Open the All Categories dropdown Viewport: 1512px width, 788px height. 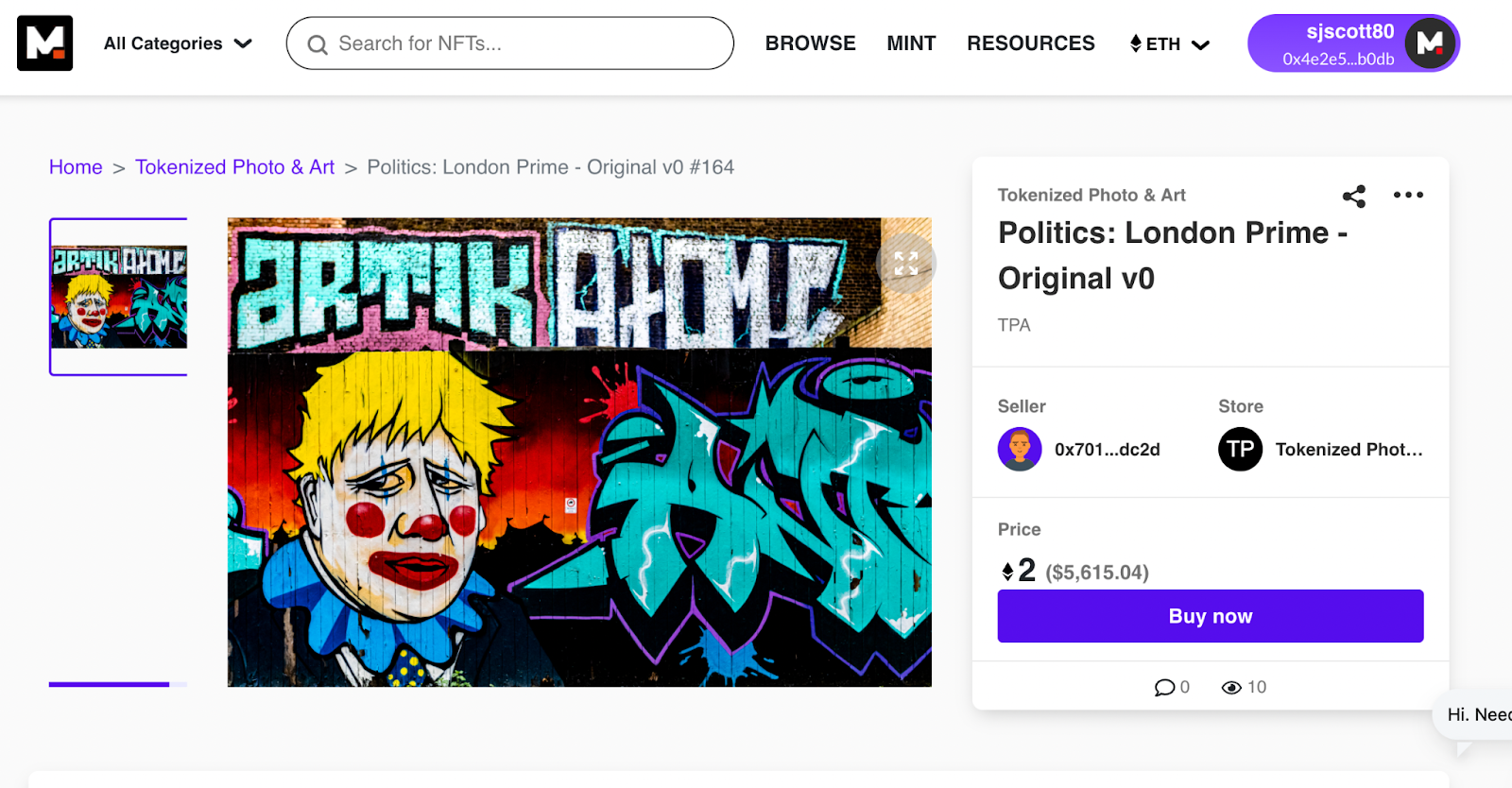point(178,43)
